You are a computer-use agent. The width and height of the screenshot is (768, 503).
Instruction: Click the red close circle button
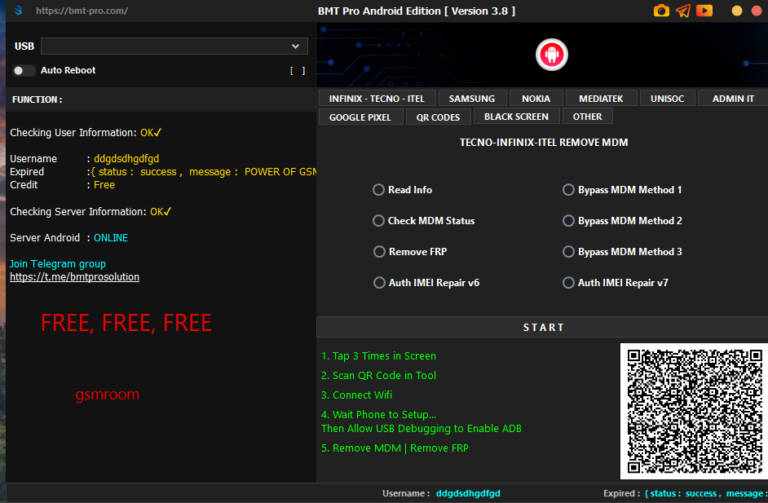[757, 11]
